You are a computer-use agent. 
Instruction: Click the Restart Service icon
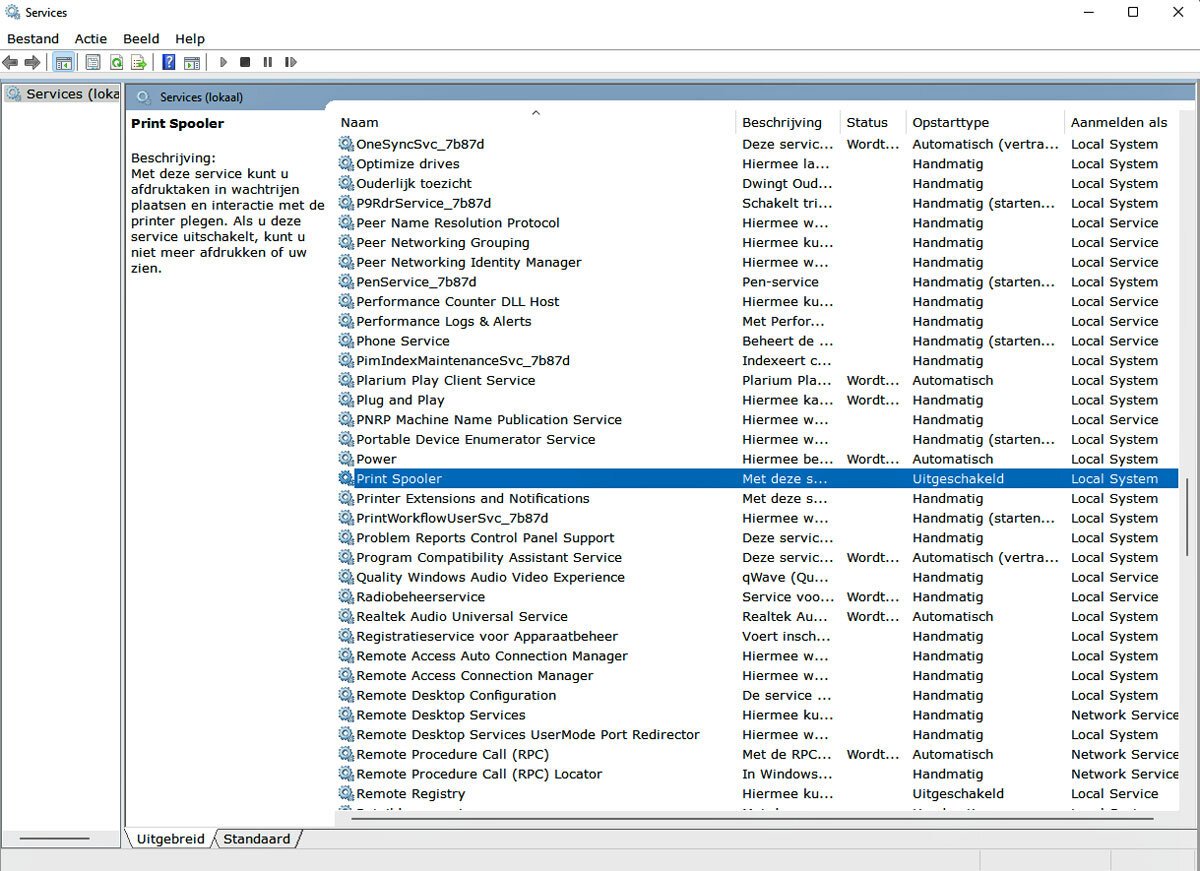pyautogui.click(x=290, y=62)
